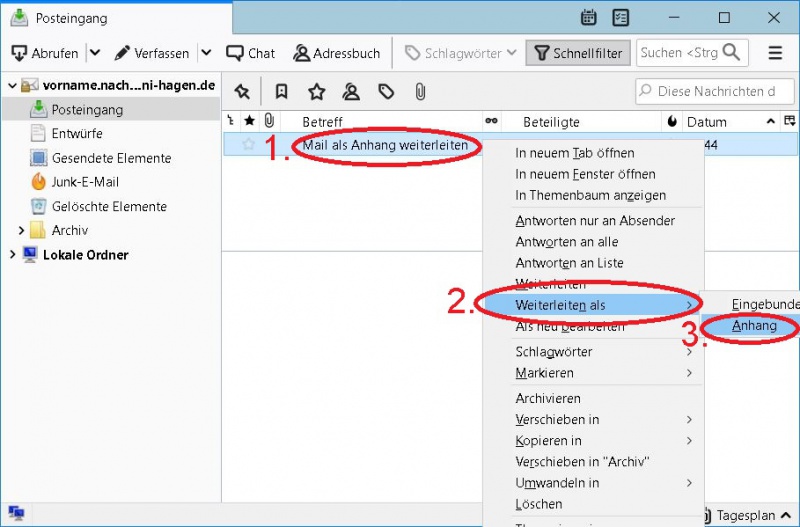Click the thread column header icon
Viewport: 800px width, 527px height.
click(x=231, y=121)
